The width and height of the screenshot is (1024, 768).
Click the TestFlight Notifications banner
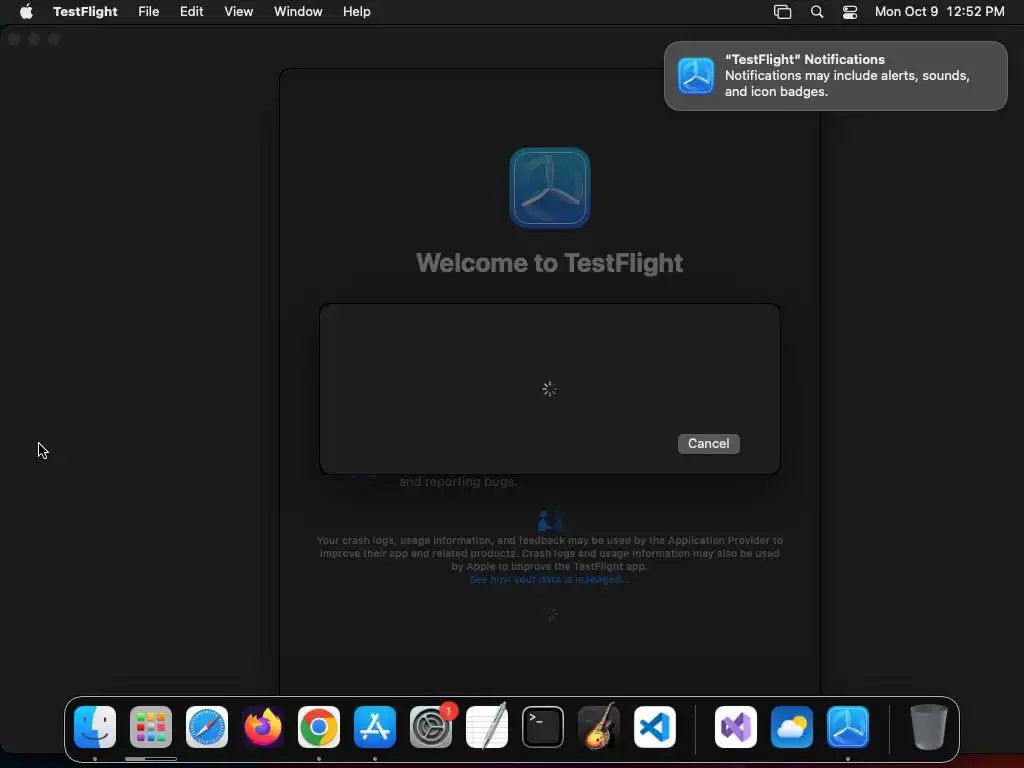tap(835, 76)
